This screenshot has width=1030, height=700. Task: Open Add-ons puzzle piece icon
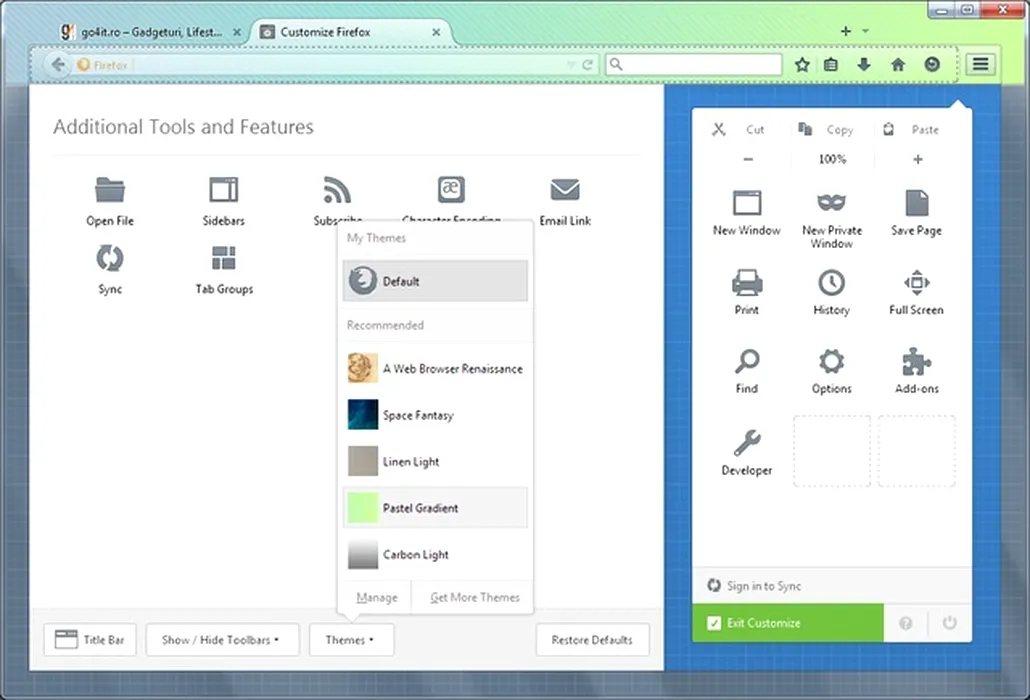916,362
